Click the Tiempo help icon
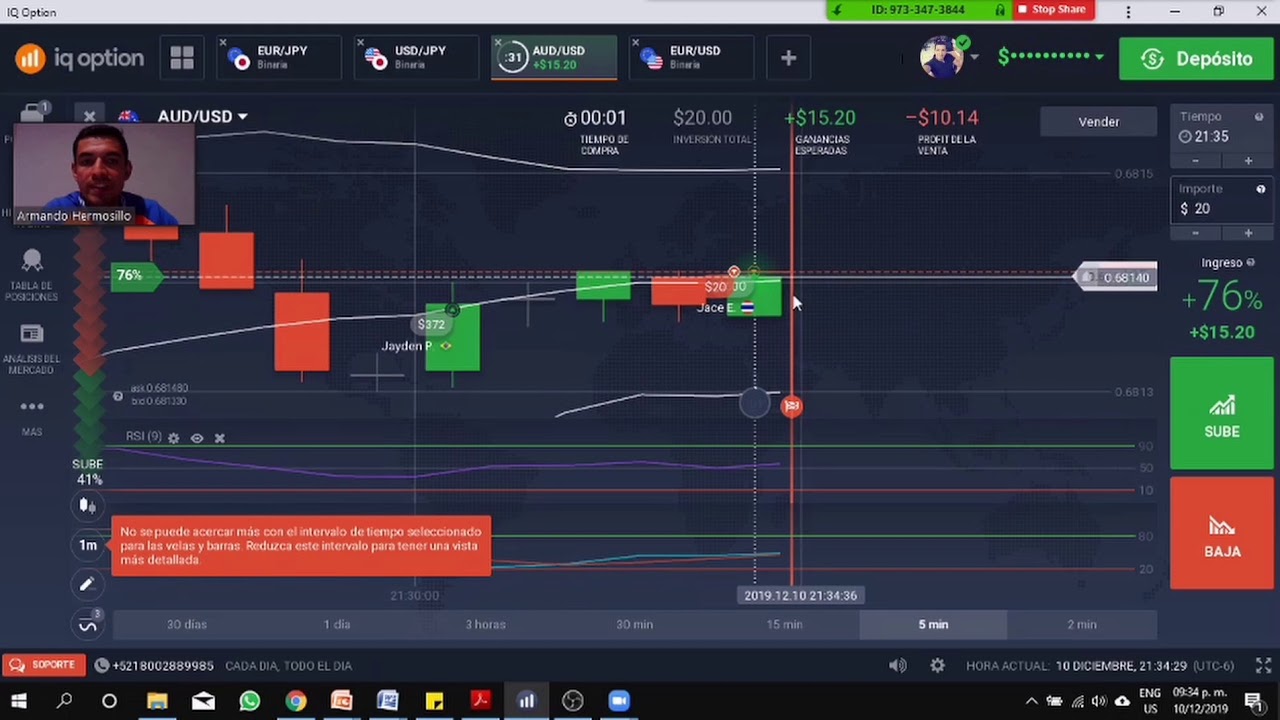This screenshot has height=720, width=1280. [1258, 116]
